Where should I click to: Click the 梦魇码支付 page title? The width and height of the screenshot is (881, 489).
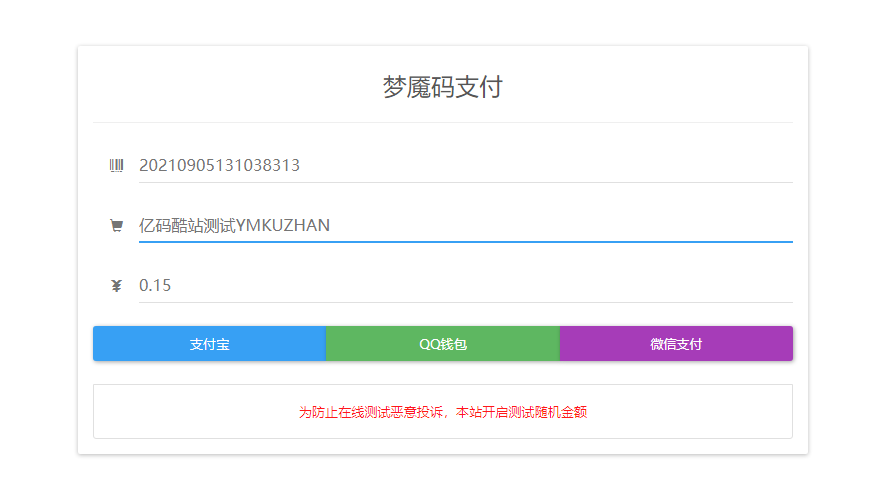pyautogui.click(x=443, y=87)
